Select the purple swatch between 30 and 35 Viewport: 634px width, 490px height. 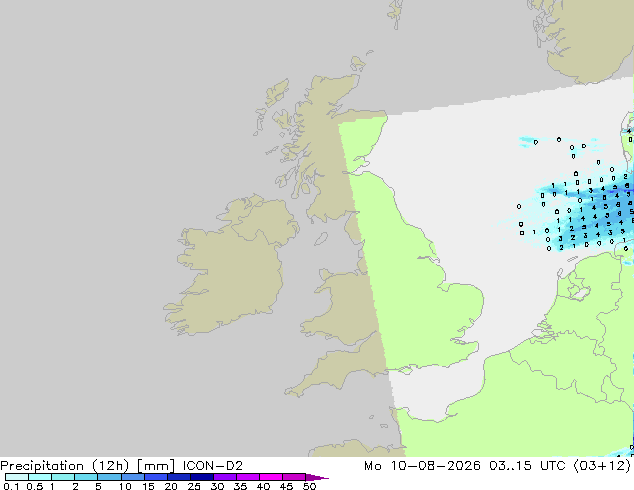(x=225, y=477)
